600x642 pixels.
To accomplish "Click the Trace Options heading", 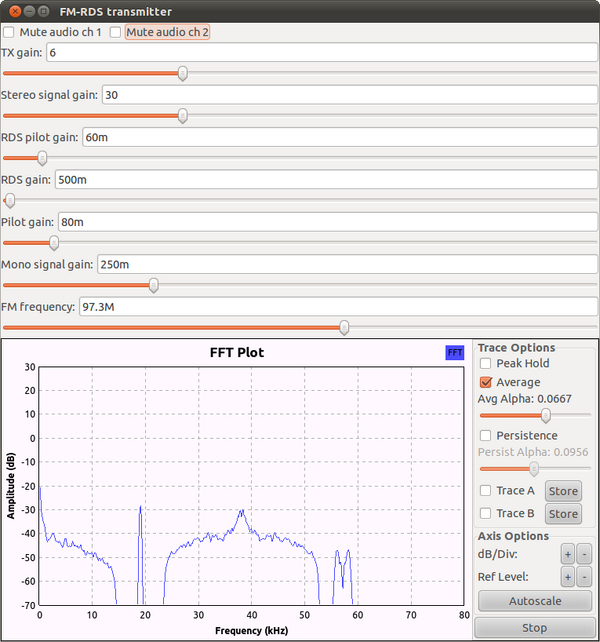I will pyautogui.click(x=516, y=348).
